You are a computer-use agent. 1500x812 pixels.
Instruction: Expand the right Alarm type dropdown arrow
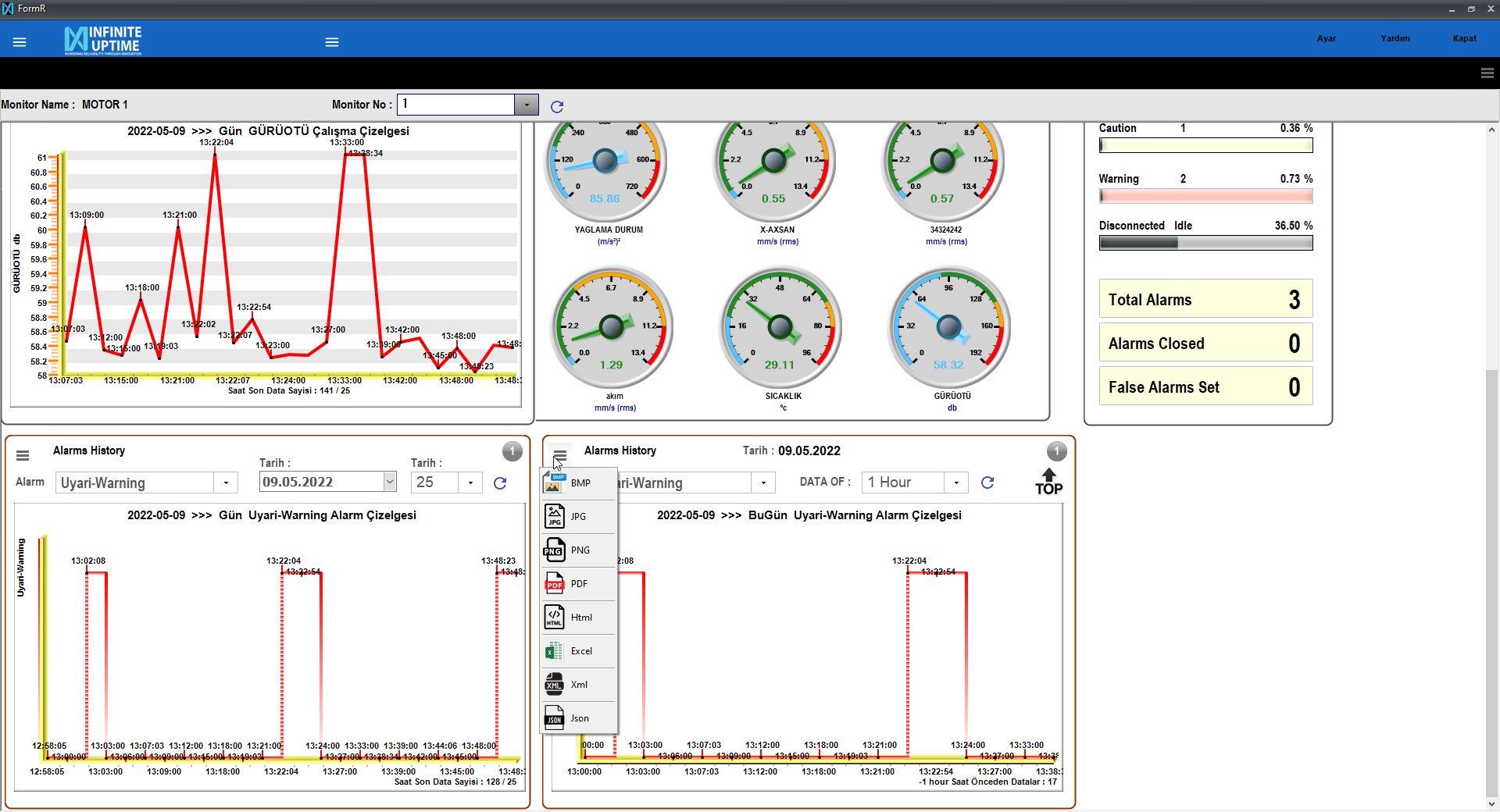coord(763,483)
